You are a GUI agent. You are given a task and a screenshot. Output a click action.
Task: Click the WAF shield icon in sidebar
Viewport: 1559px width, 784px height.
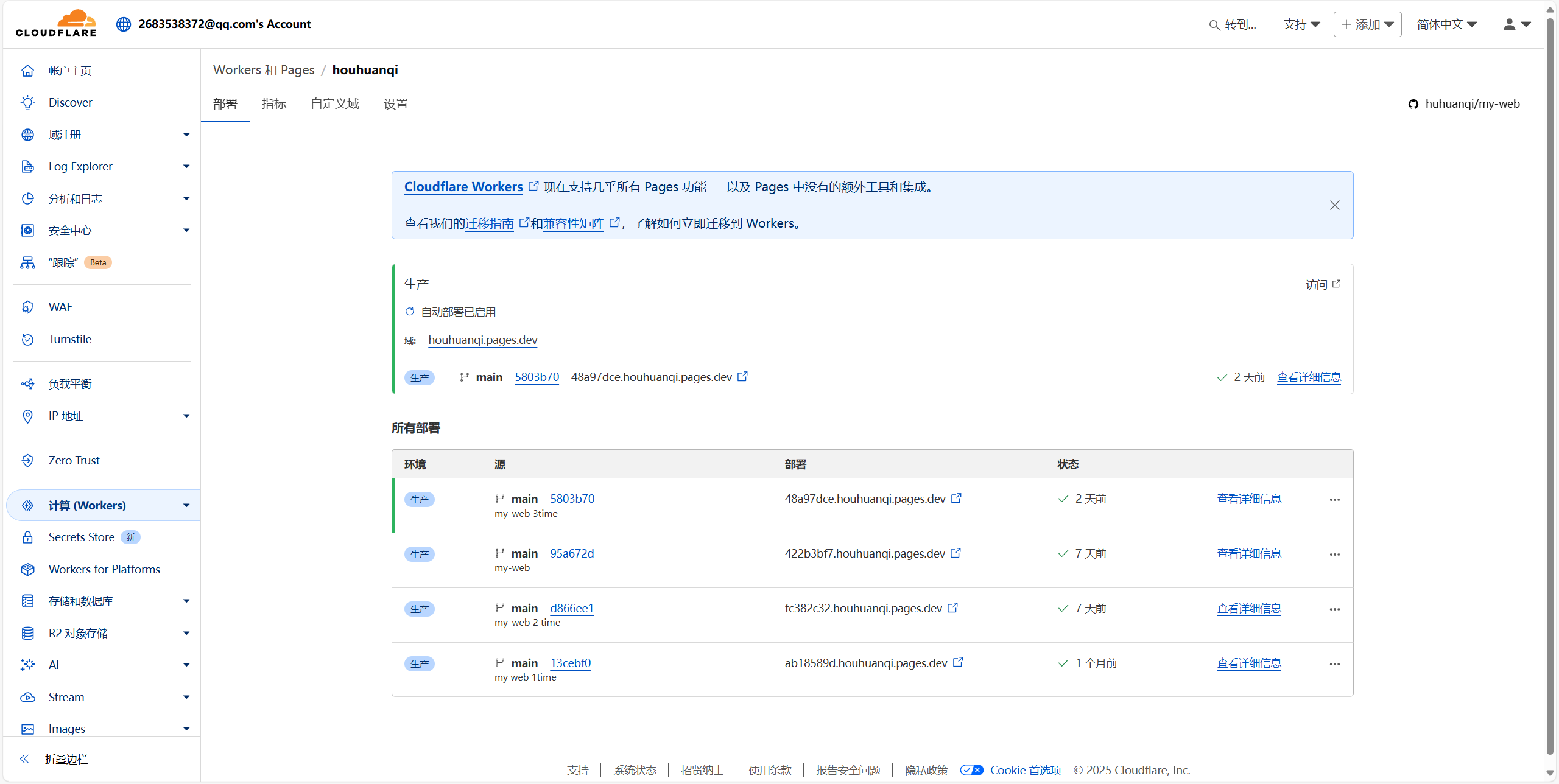pos(27,307)
